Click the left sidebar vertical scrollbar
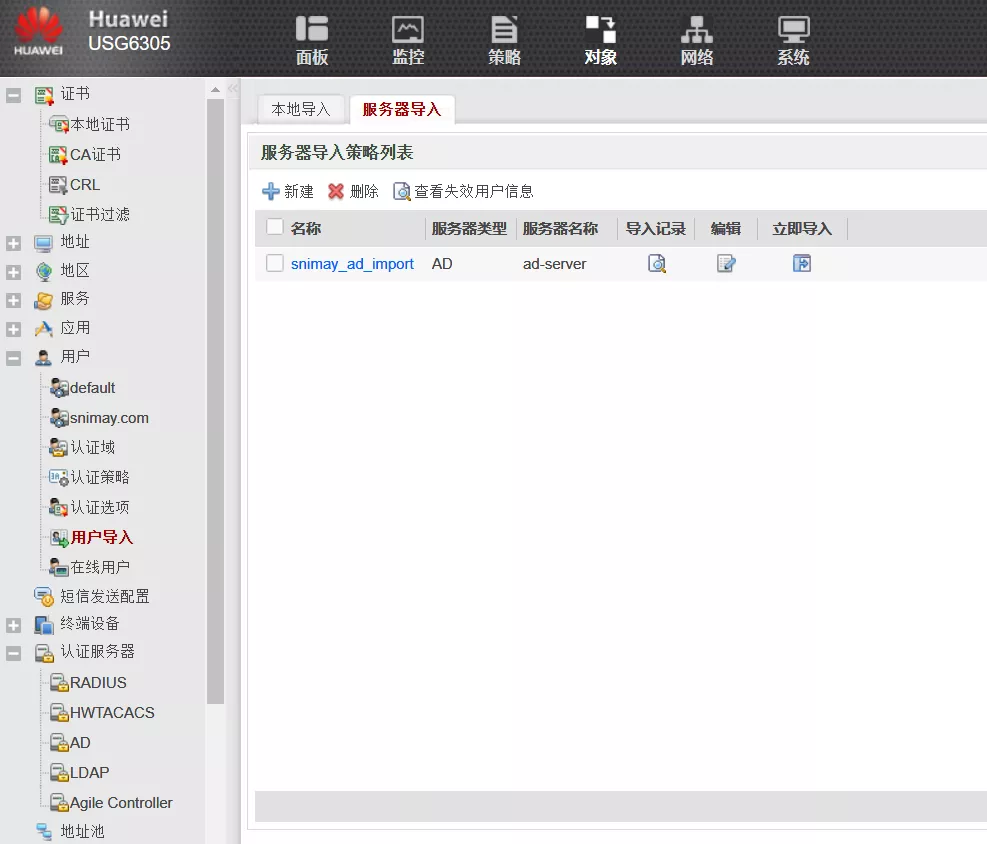Viewport: 987px width, 844px height. pos(215,400)
